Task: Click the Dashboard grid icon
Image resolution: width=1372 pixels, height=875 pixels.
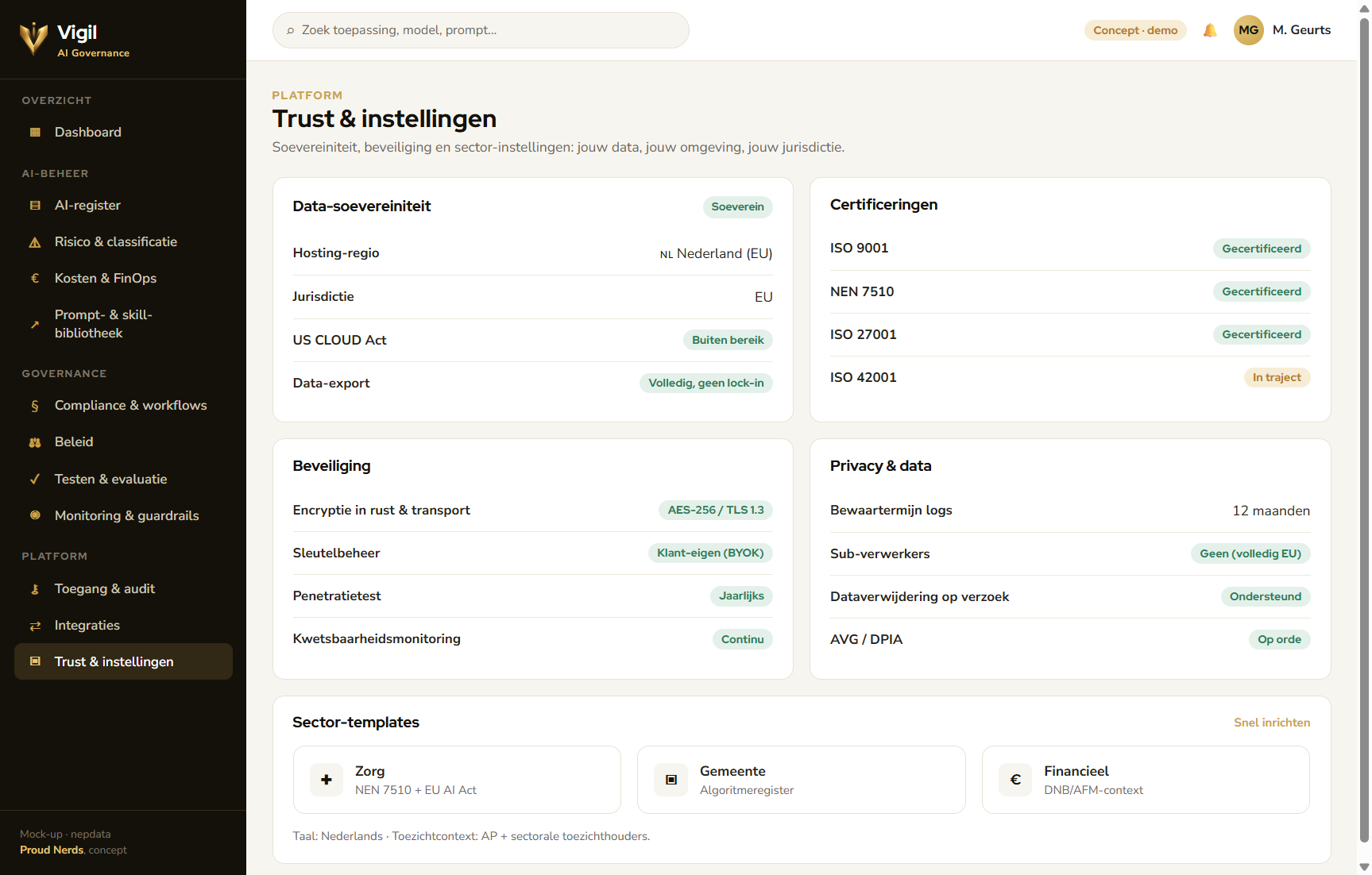Action: click(x=35, y=133)
